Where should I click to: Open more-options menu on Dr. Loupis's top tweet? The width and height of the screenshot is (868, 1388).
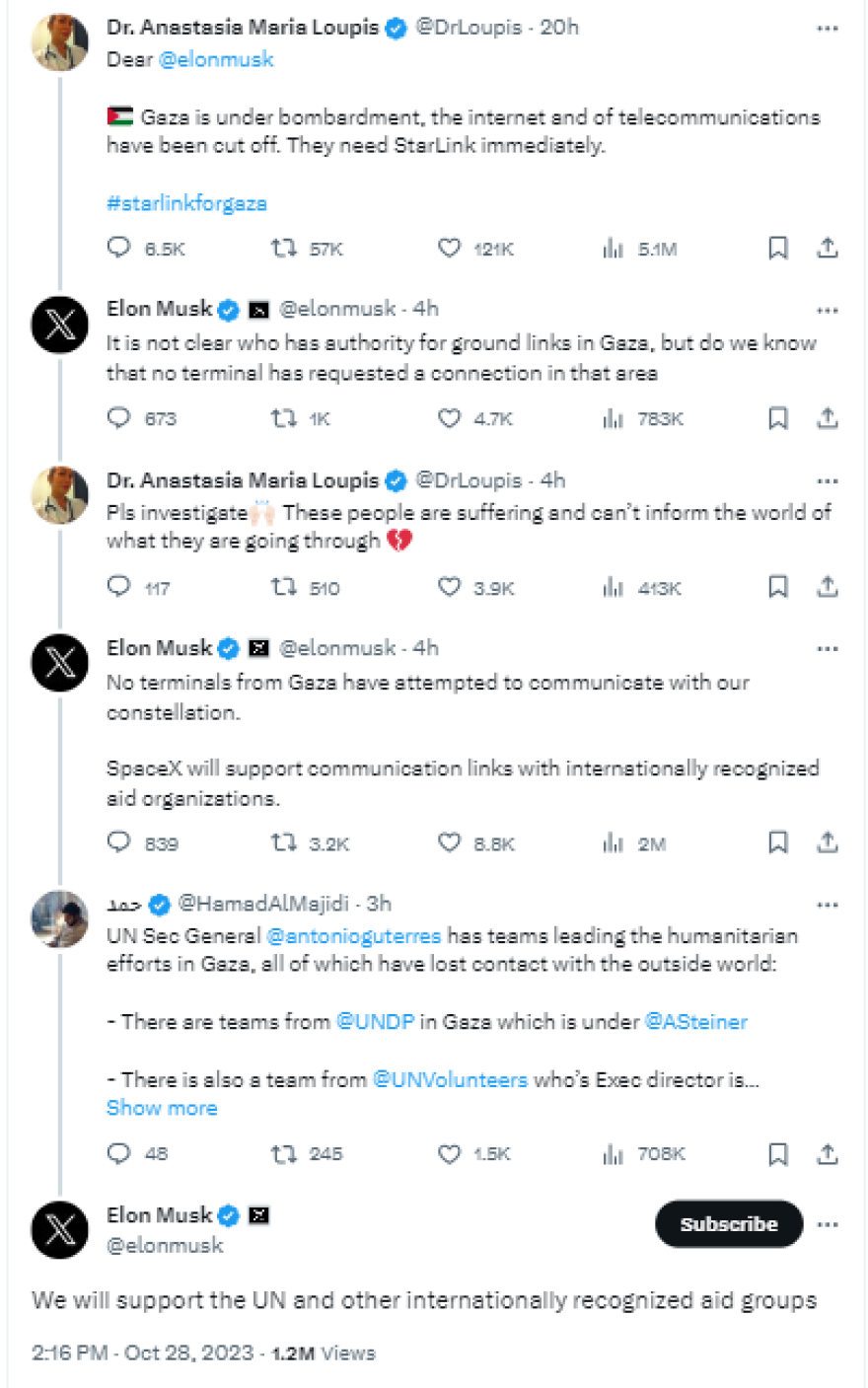[827, 29]
